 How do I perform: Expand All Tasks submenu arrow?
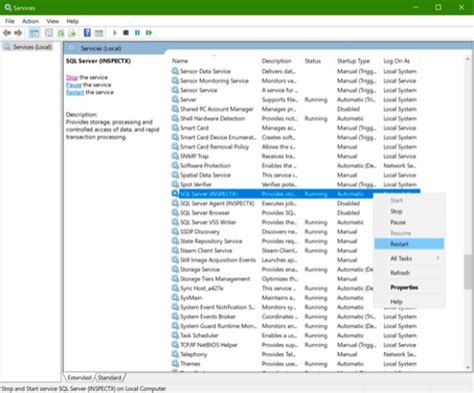tap(438, 258)
